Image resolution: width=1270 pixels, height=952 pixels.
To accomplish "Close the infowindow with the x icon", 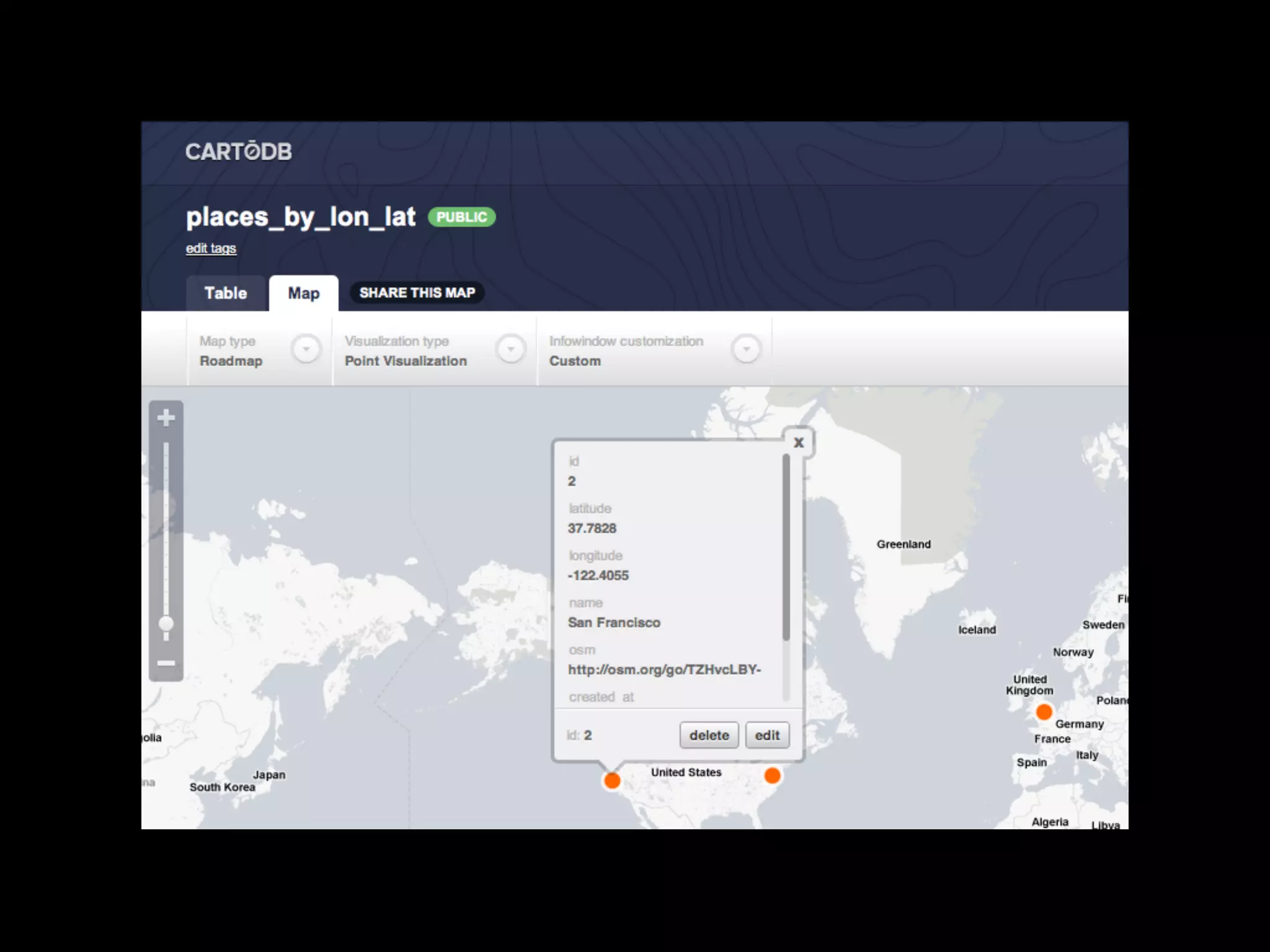I will pos(799,443).
